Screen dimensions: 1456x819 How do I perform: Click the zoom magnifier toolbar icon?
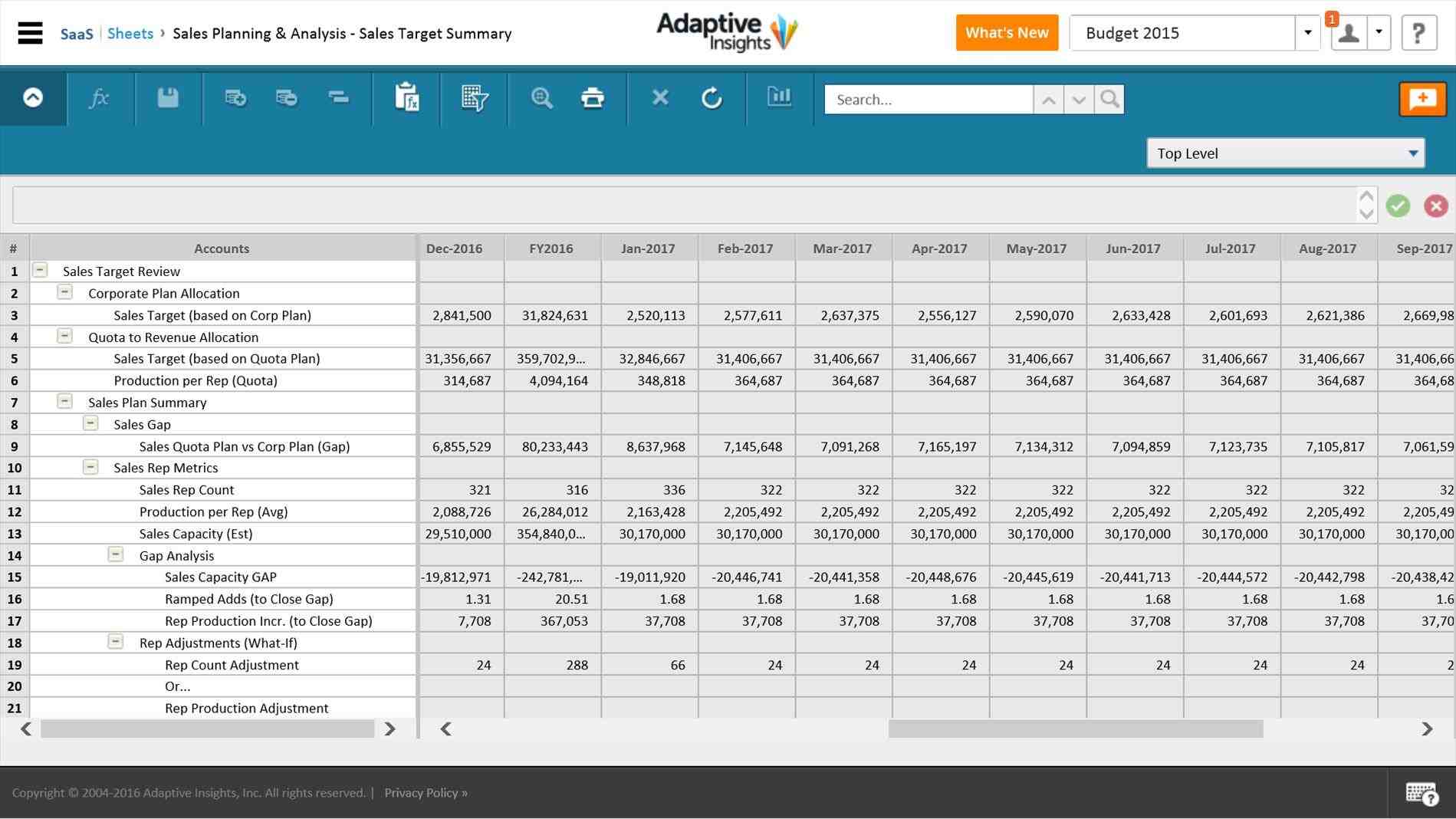coord(541,98)
